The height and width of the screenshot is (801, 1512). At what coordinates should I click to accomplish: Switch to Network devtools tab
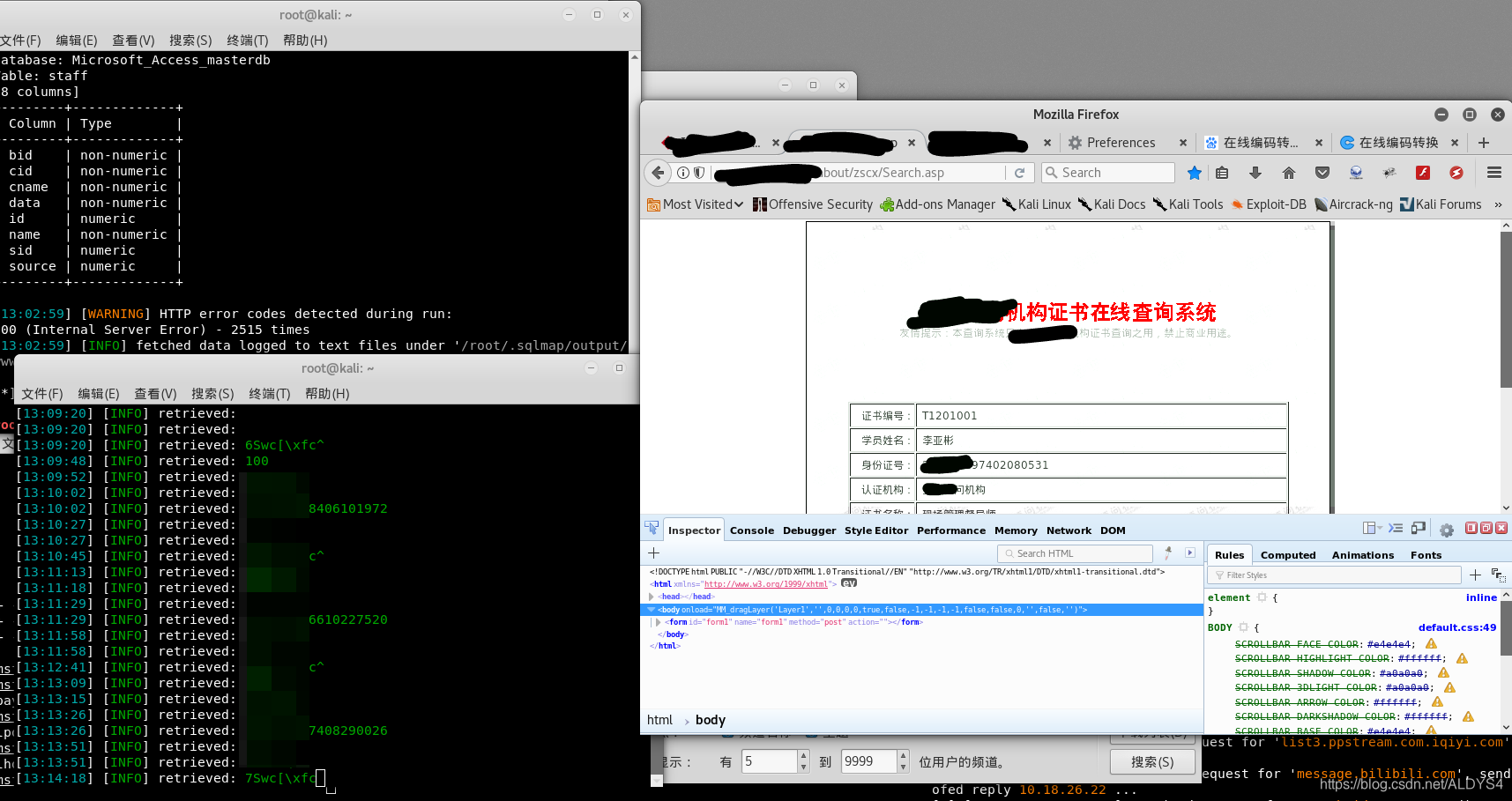click(x=1069, y=530)
